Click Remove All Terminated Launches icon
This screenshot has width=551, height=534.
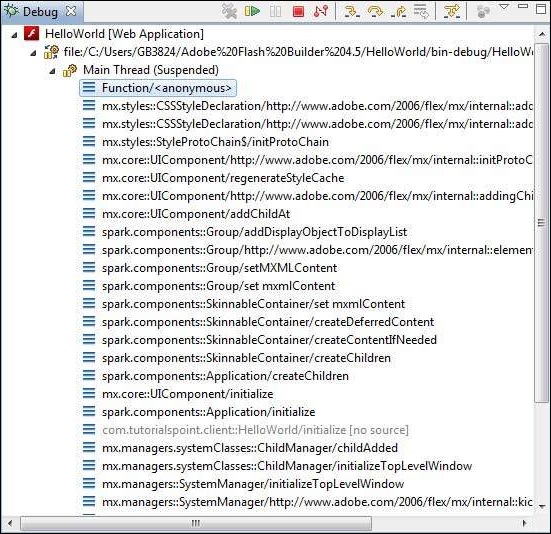point(229,11)
